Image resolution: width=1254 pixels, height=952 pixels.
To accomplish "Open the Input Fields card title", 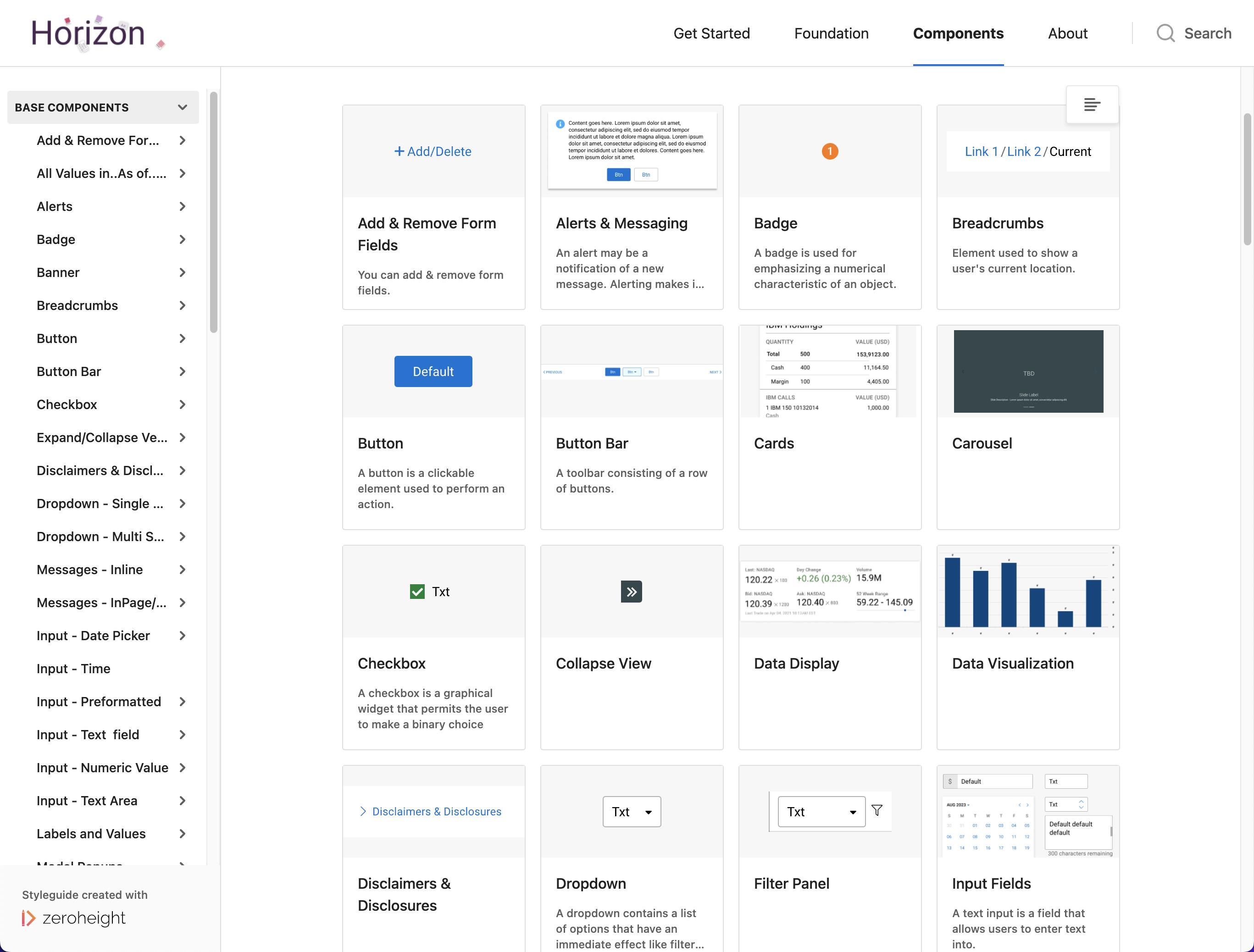I will [x=991, y=883].
